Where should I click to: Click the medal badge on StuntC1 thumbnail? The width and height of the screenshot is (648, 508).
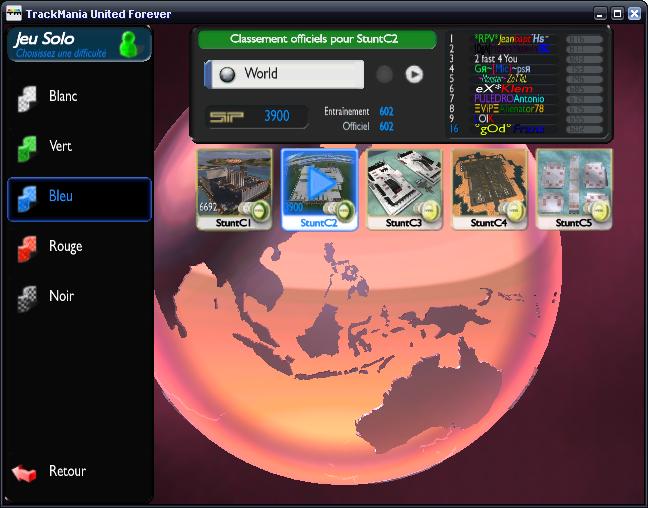coord(258,210)
